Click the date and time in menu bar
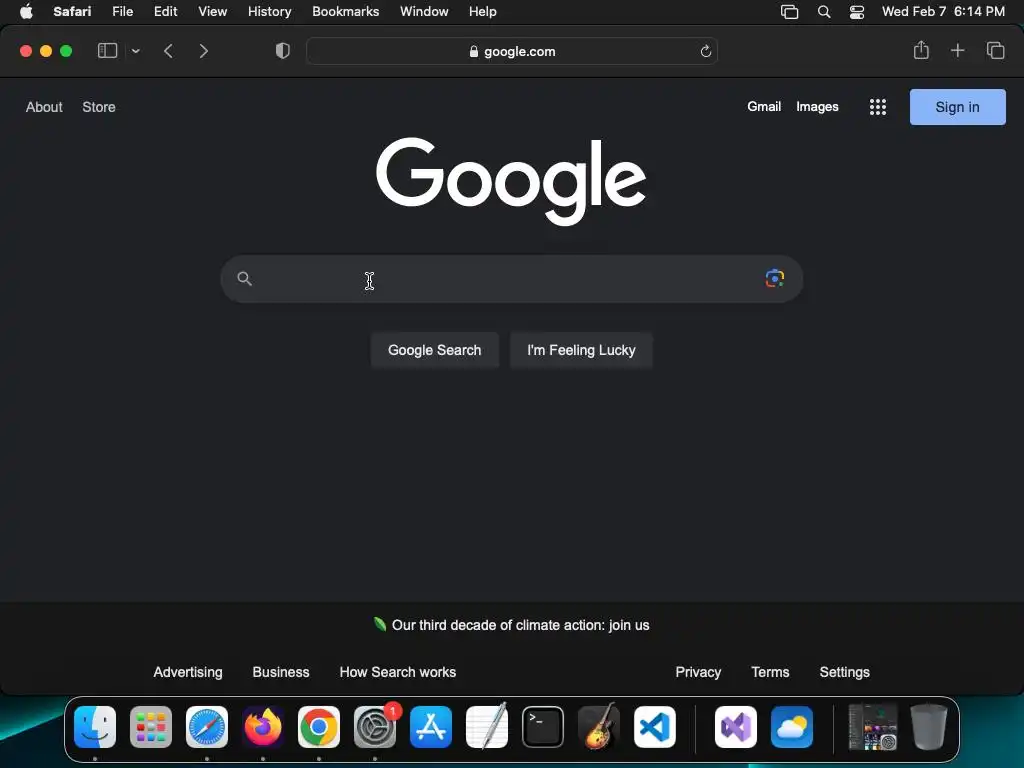The width and height of the screenshot is (1024, 768). [943, 12]
